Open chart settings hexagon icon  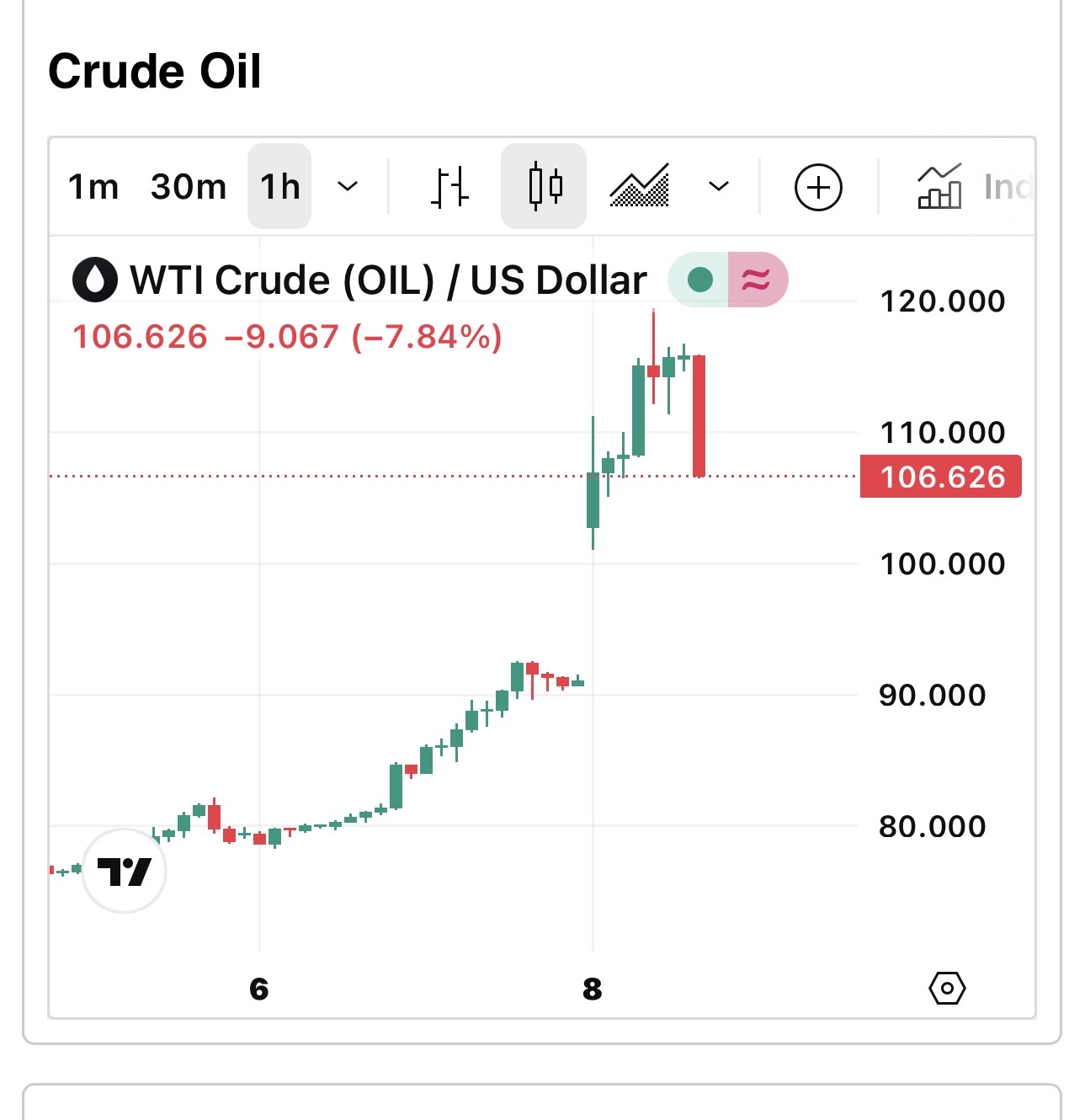point(947,988)
